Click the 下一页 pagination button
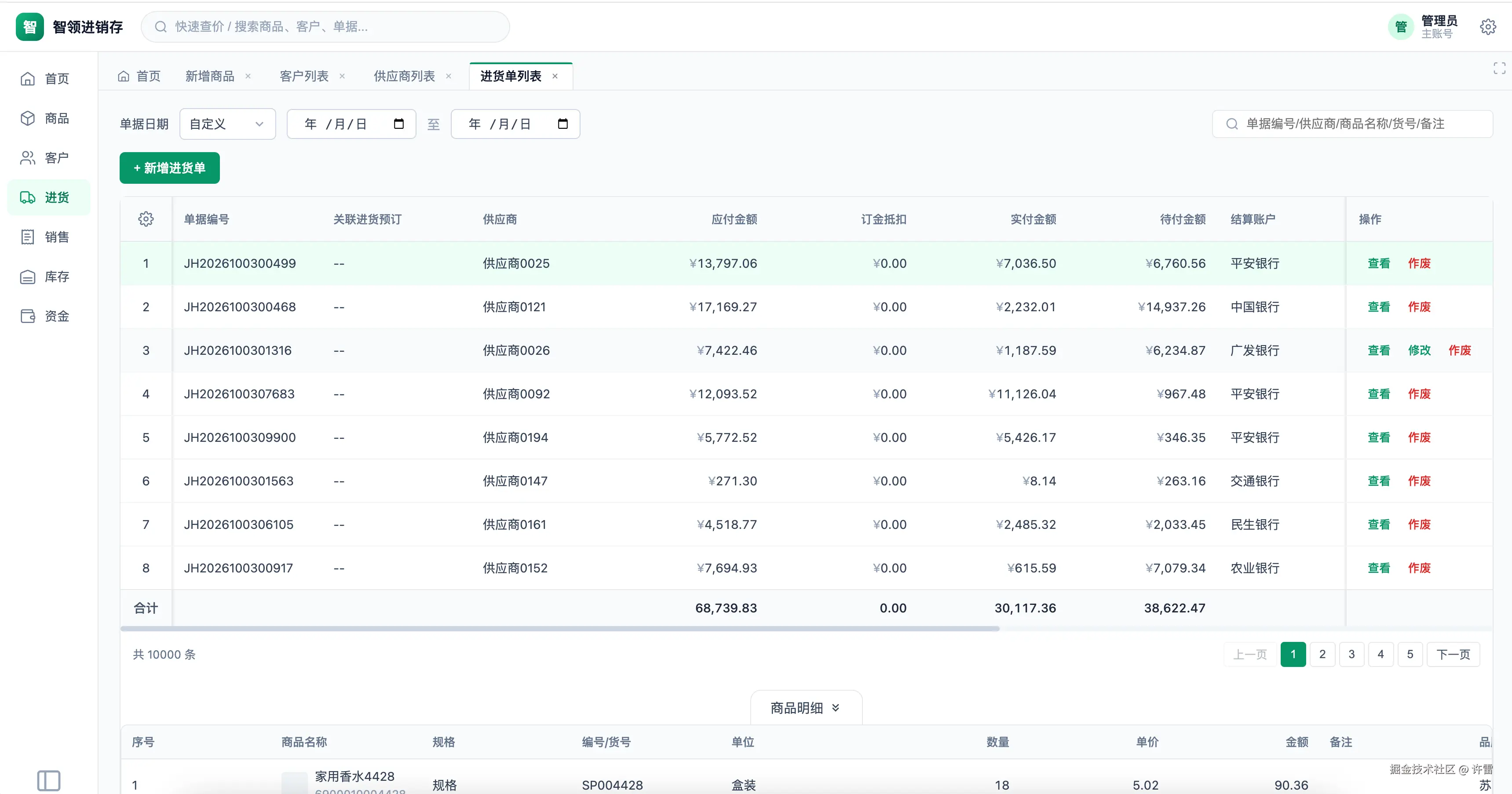1512x794 pixels. click(1454, 654)
